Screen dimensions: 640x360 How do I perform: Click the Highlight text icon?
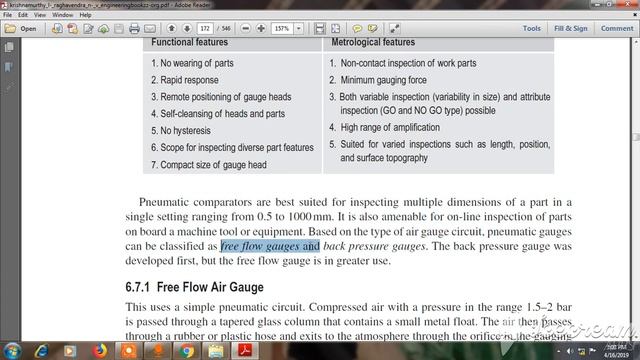(373, 29)
